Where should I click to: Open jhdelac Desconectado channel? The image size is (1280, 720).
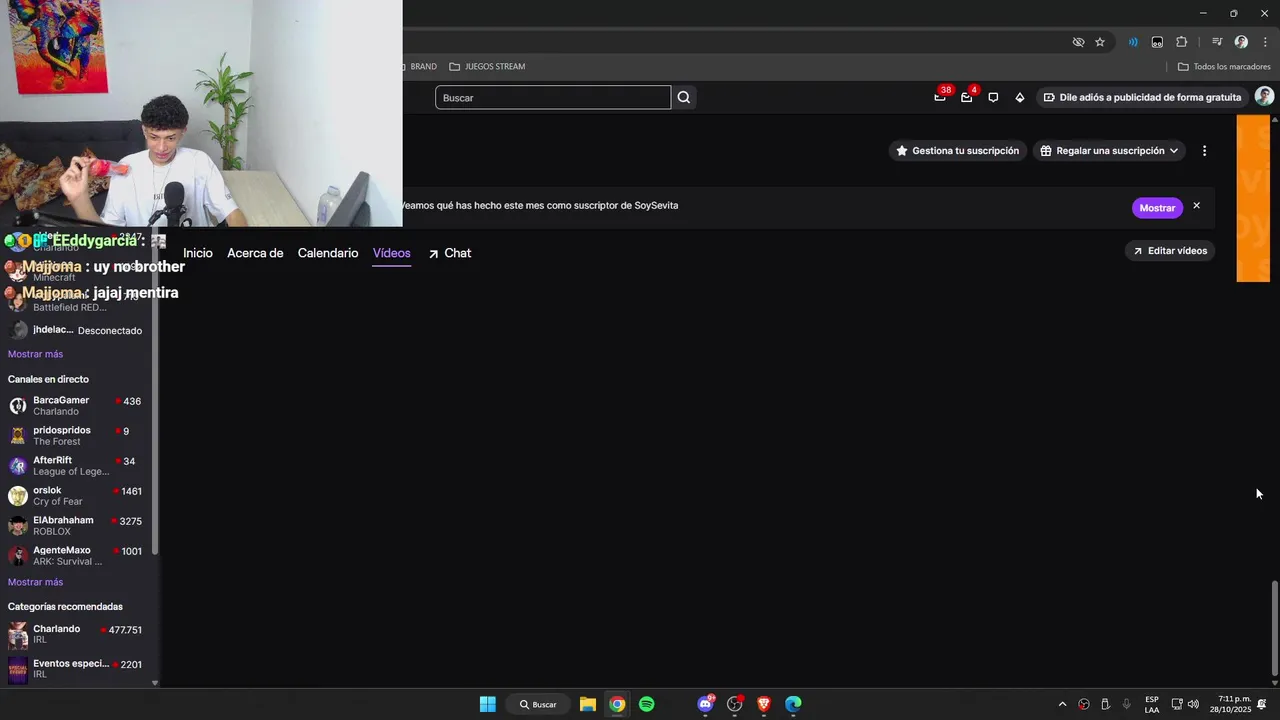(76, 330)
